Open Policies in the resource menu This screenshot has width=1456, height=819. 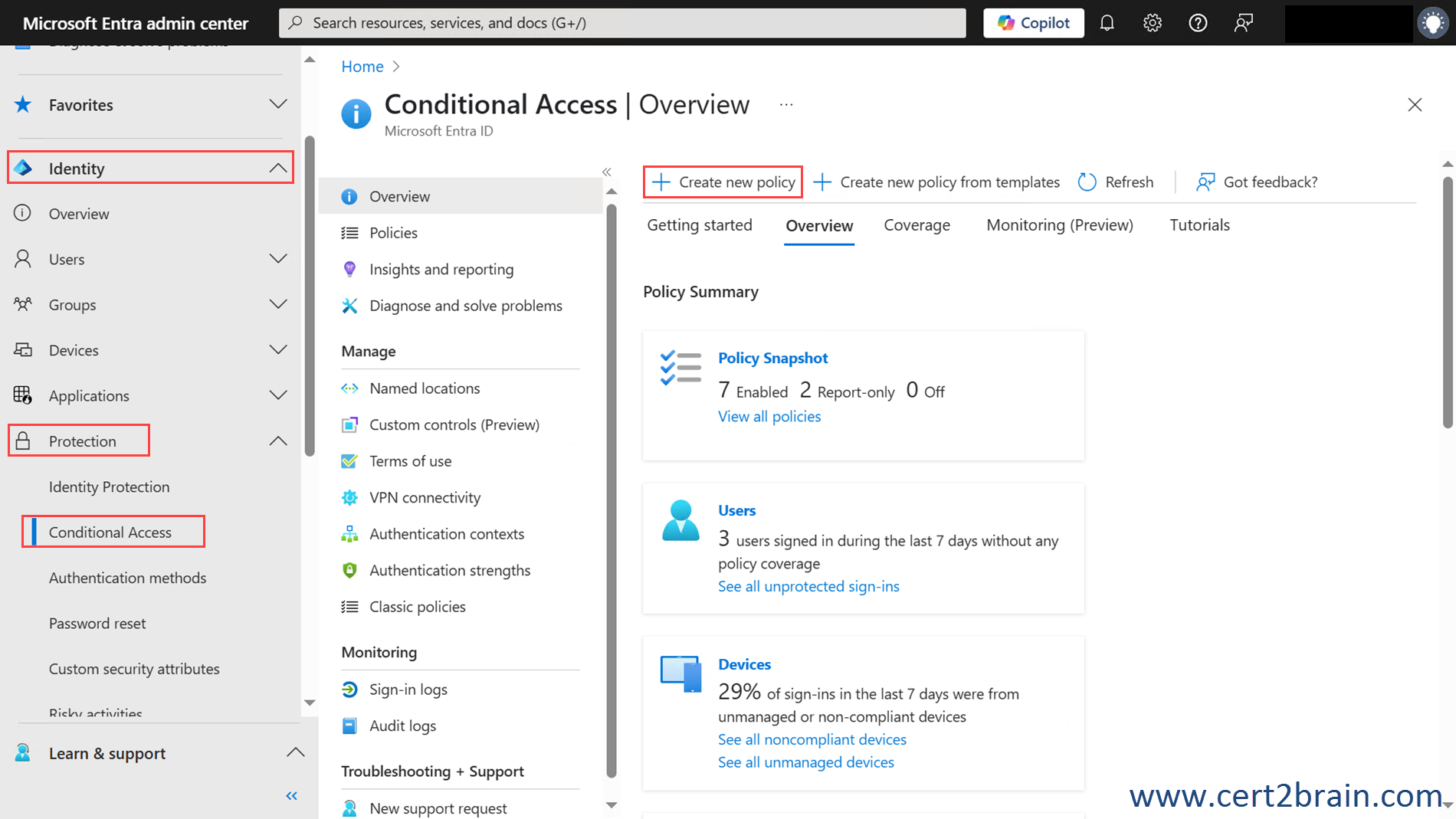click(393, 233)
